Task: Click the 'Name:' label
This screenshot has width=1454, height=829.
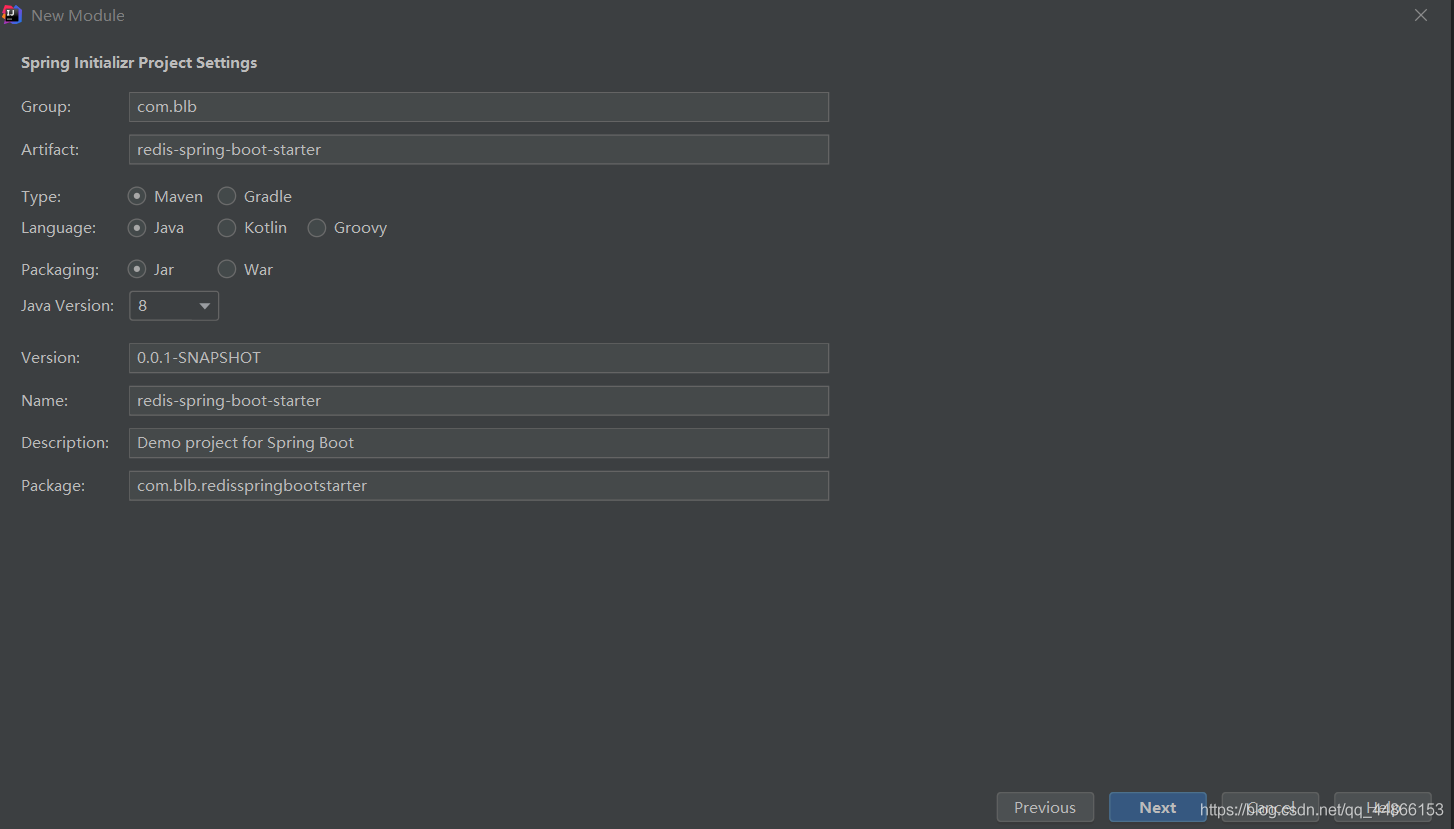Action: 45,401
